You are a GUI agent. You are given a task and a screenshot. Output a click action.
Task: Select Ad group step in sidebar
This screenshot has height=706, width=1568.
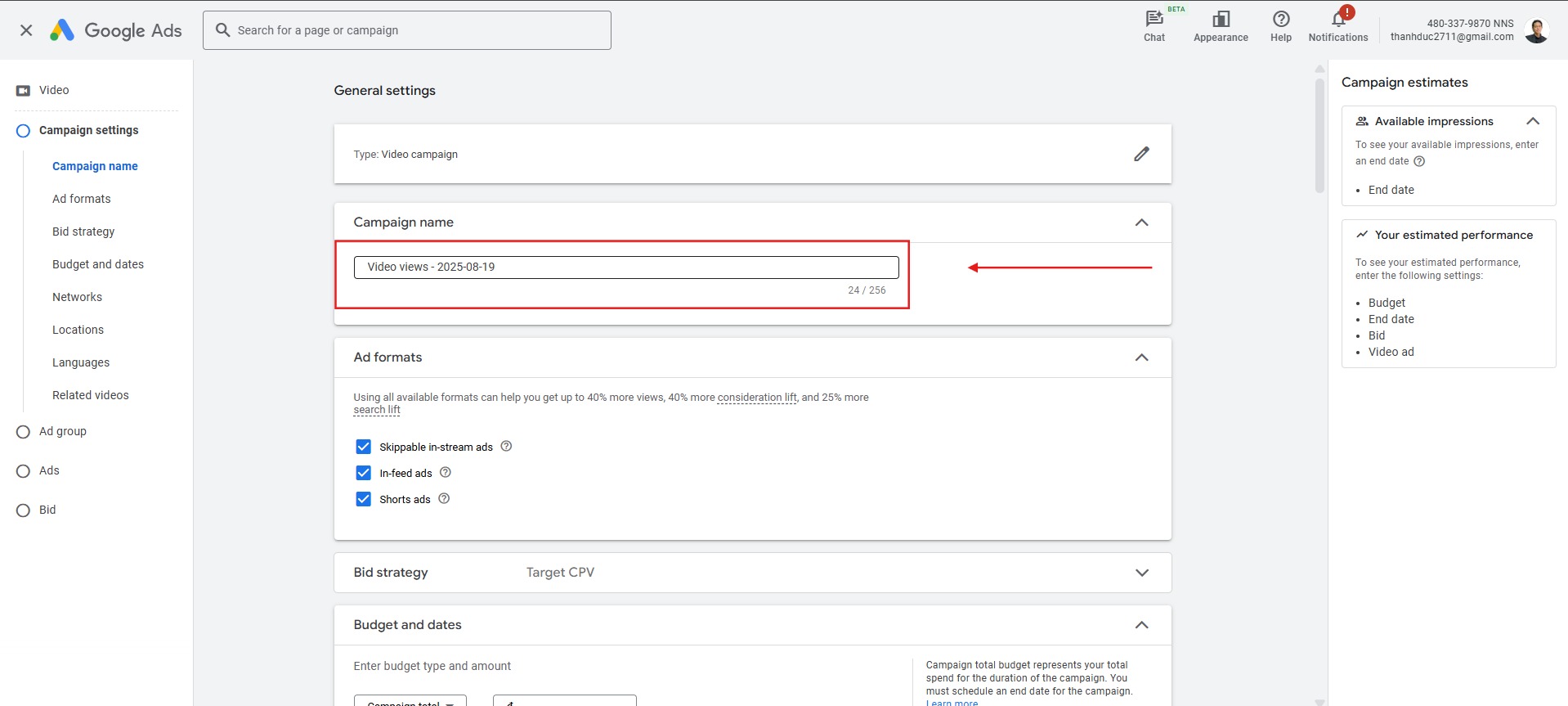62,431
